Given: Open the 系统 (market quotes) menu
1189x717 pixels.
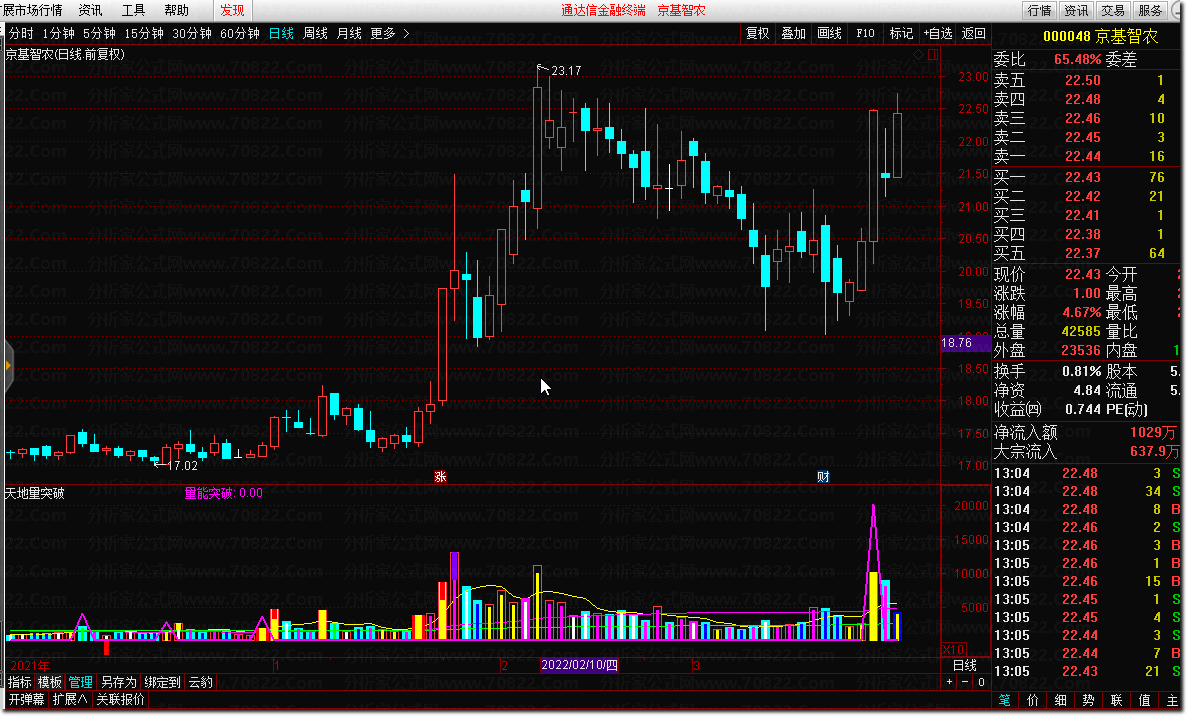Looking at the screenshot, I should click(33, 11).
